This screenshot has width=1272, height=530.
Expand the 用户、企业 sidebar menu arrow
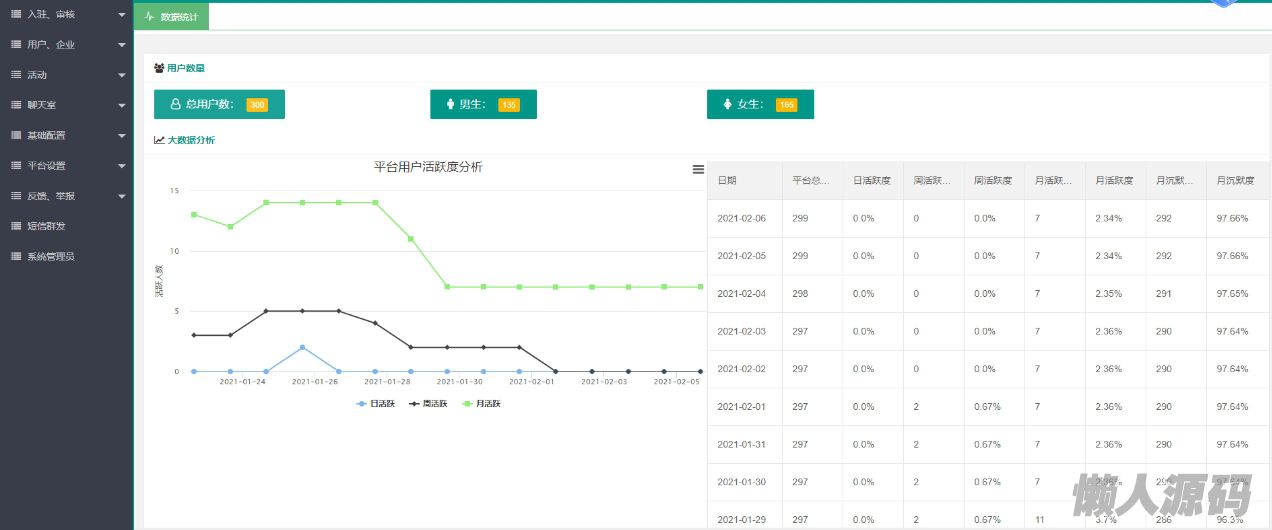point(121,46)
